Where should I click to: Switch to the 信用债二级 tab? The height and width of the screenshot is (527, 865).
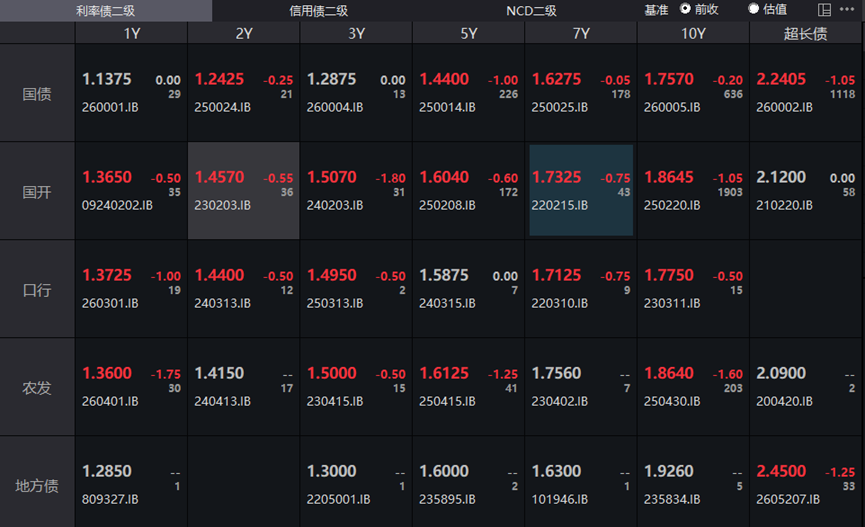click(318, 10)
